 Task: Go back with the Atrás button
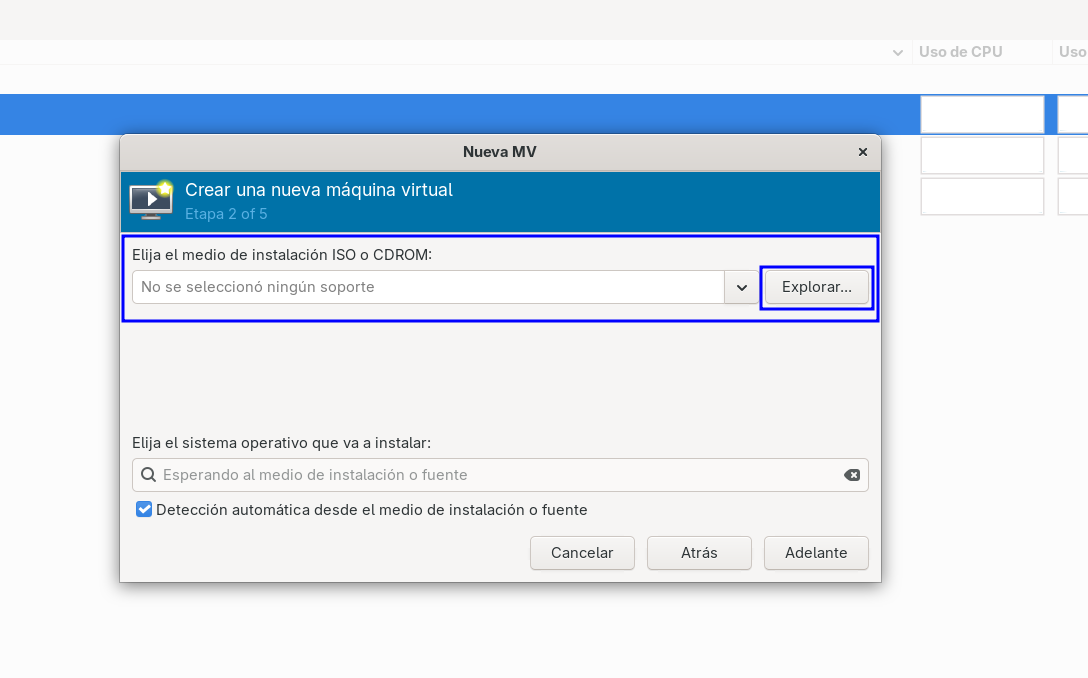[x=699, y=553]
